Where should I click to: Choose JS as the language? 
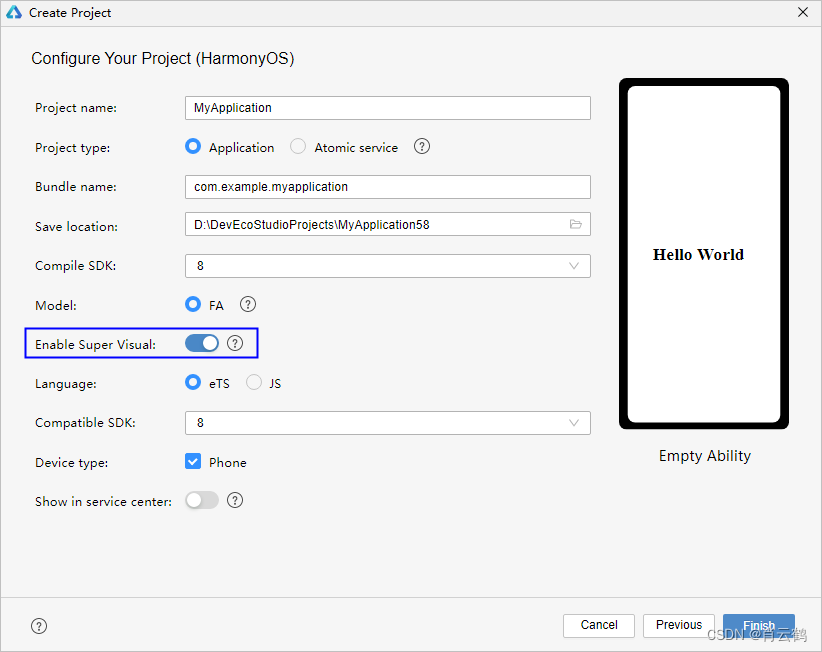(x=254, y=383)
